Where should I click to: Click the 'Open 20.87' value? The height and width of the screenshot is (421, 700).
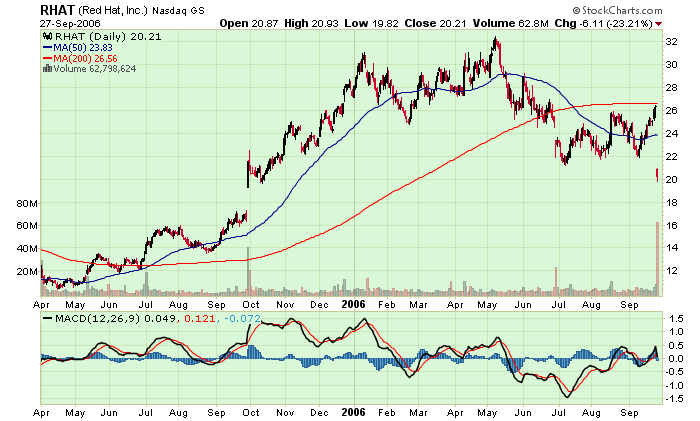pyautogui.click(x=249, y=23)
